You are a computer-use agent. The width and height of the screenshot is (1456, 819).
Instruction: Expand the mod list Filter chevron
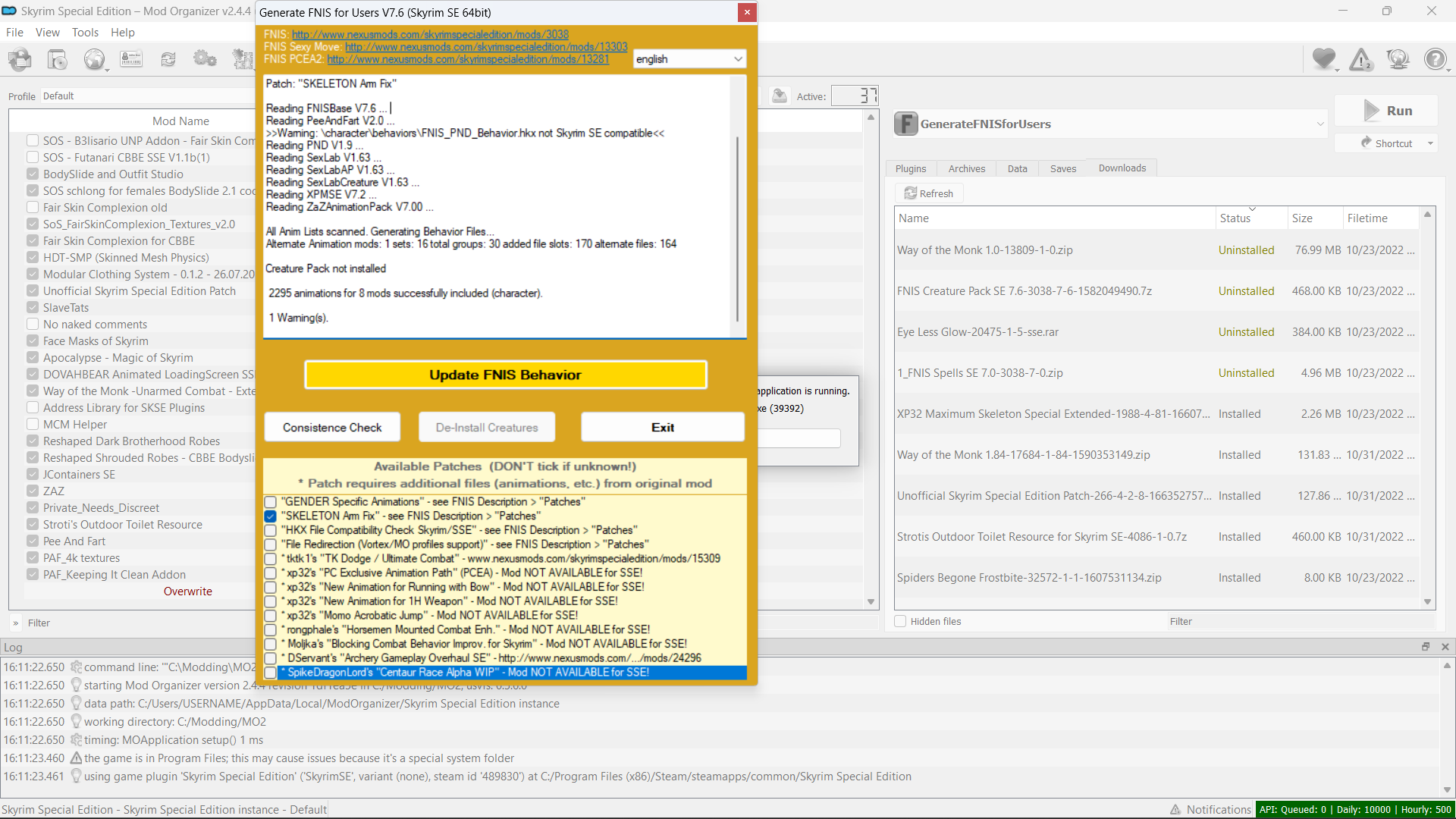pos(15,623)
